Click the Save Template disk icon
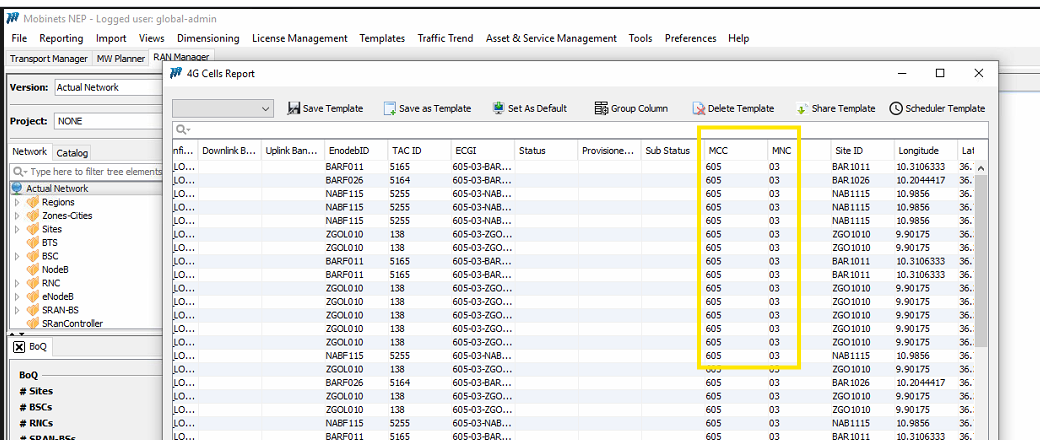The width and height of the screenshot is (1040, 440). click(294, 108)
